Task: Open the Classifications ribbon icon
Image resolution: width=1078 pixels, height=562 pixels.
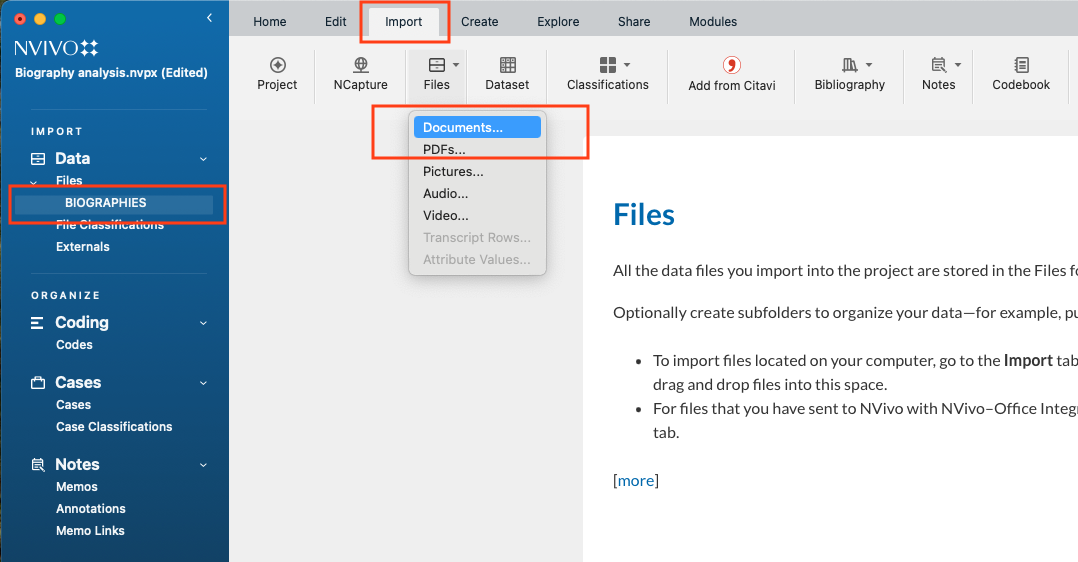Action: [607, 66]
